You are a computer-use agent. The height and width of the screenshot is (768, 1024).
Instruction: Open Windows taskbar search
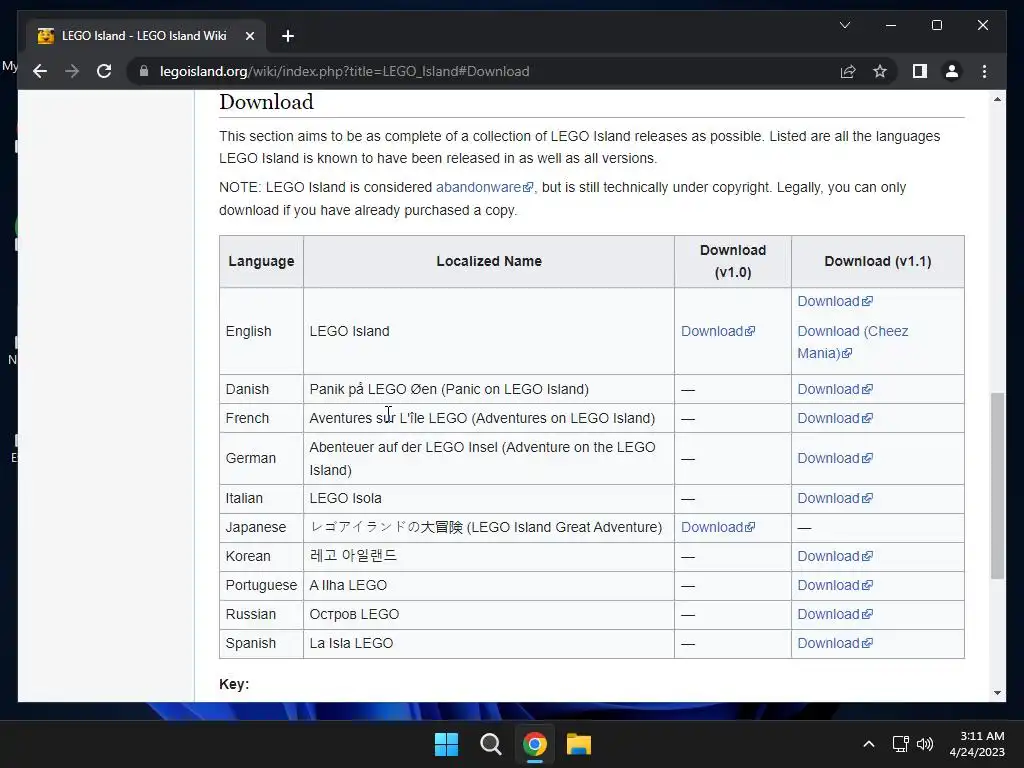pos(490,744)
